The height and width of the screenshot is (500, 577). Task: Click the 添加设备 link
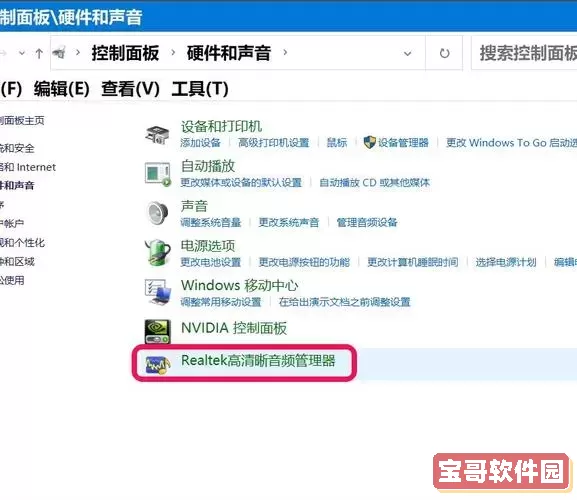(200, 143)
